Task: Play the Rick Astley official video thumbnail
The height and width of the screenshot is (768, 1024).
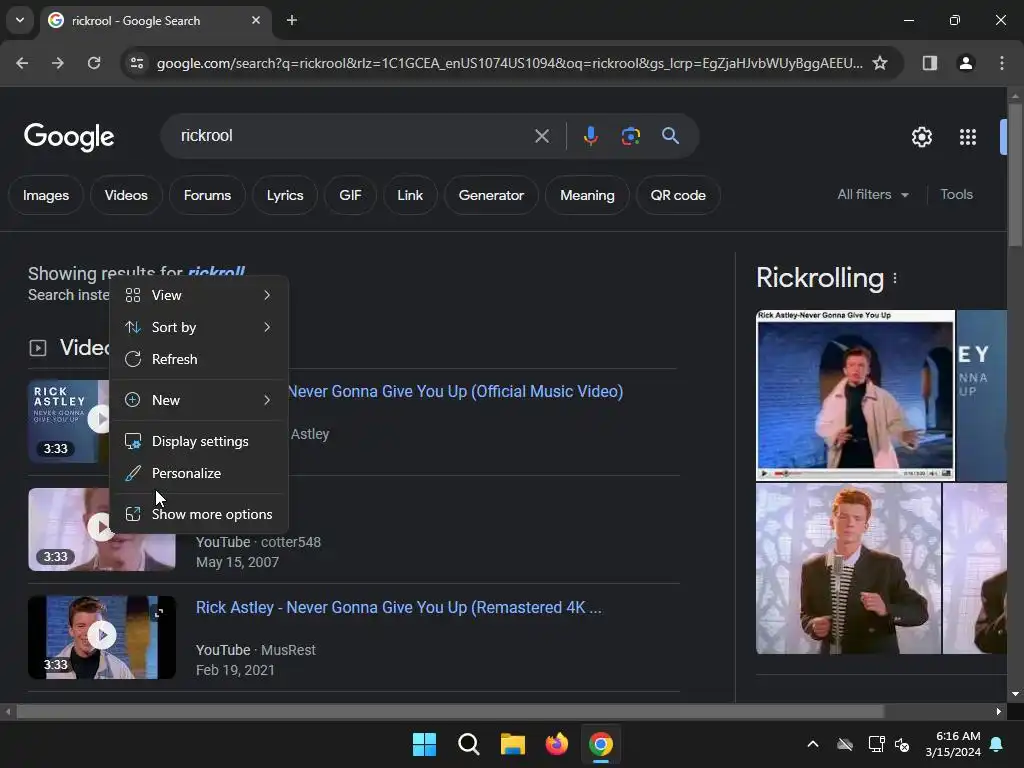Action: click(68, 421)
